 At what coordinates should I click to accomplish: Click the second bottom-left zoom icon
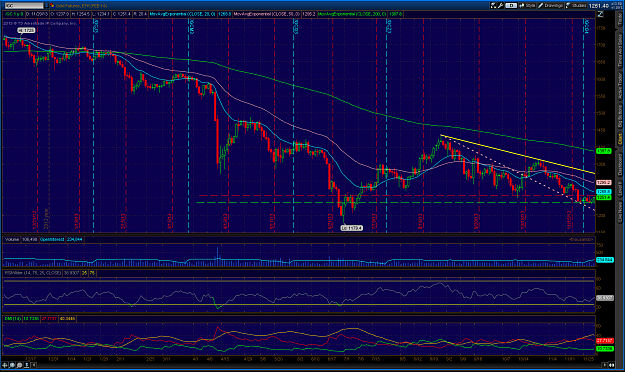click(12, 365)
